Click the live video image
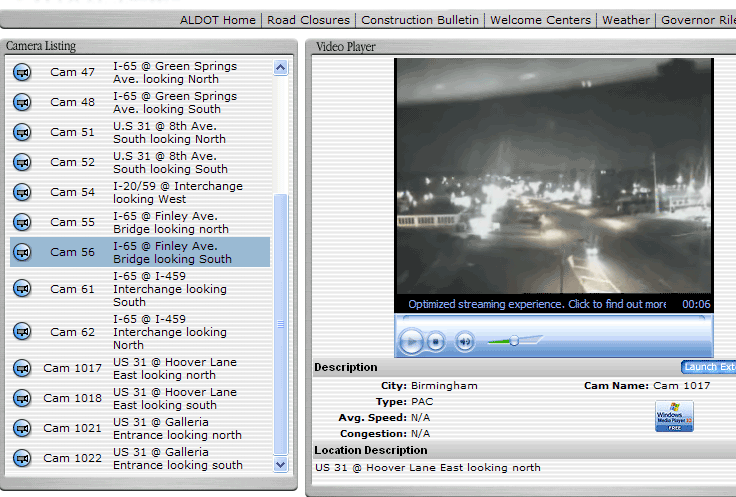Screen dimensions: 736x497 (x=554, y=176)
